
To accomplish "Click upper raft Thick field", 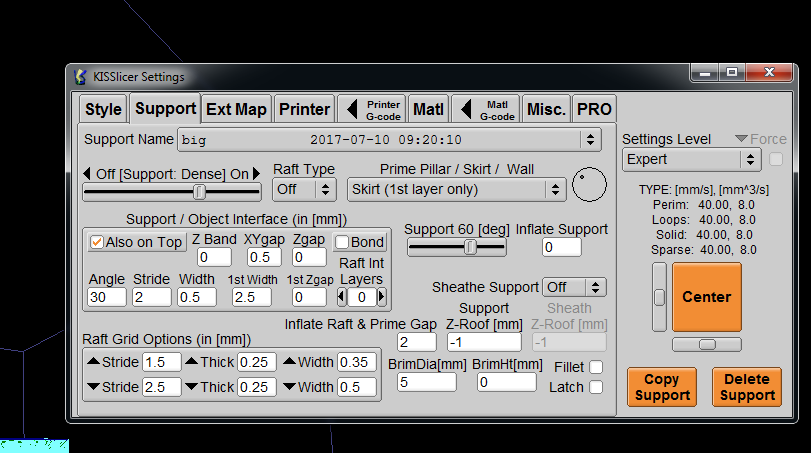I will click(x=257, y=362).
